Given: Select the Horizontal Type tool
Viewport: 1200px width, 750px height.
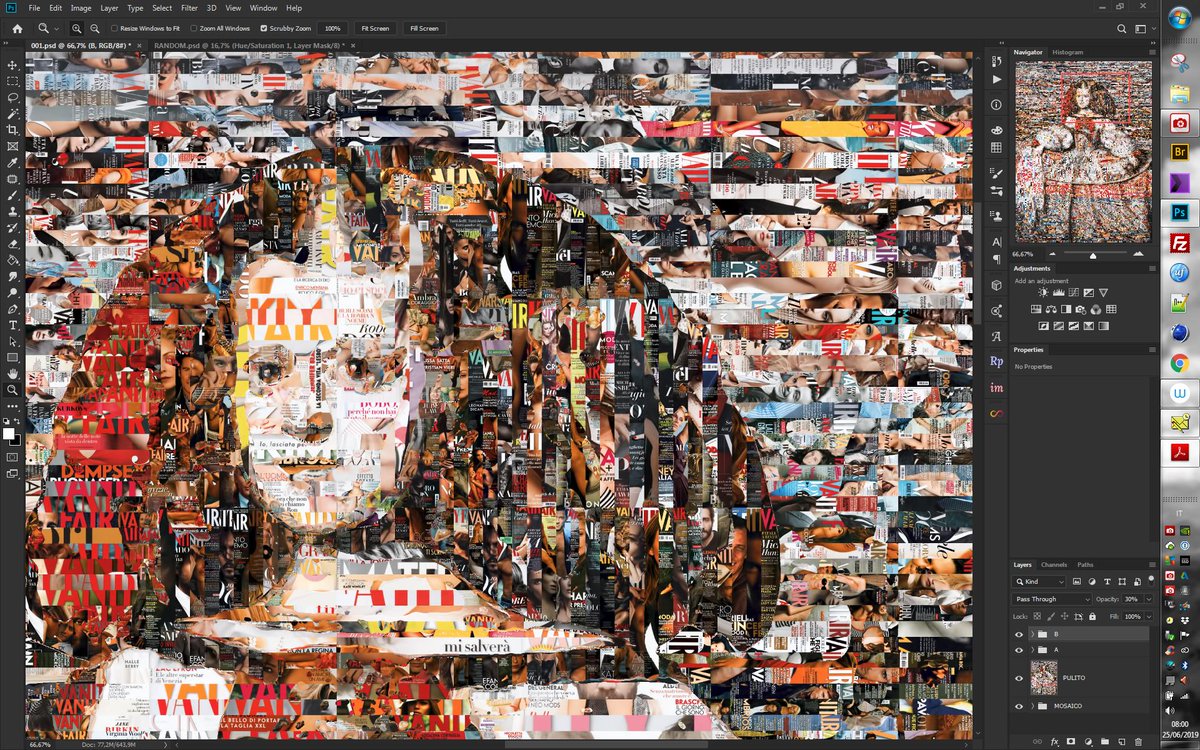Looking at the screenshot, I should pos(13,324).
